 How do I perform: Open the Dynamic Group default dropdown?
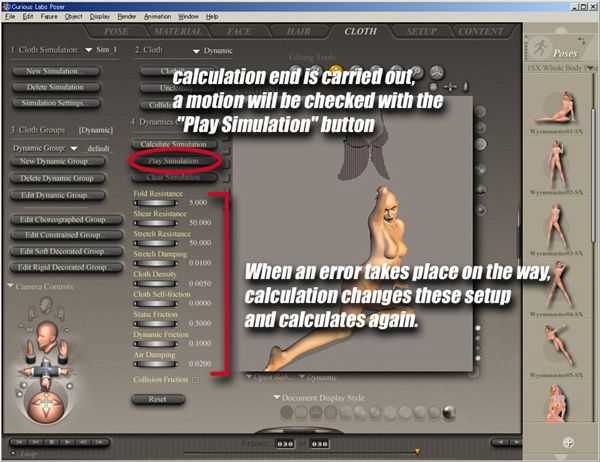pyautogui.click(x=74, y=148)
